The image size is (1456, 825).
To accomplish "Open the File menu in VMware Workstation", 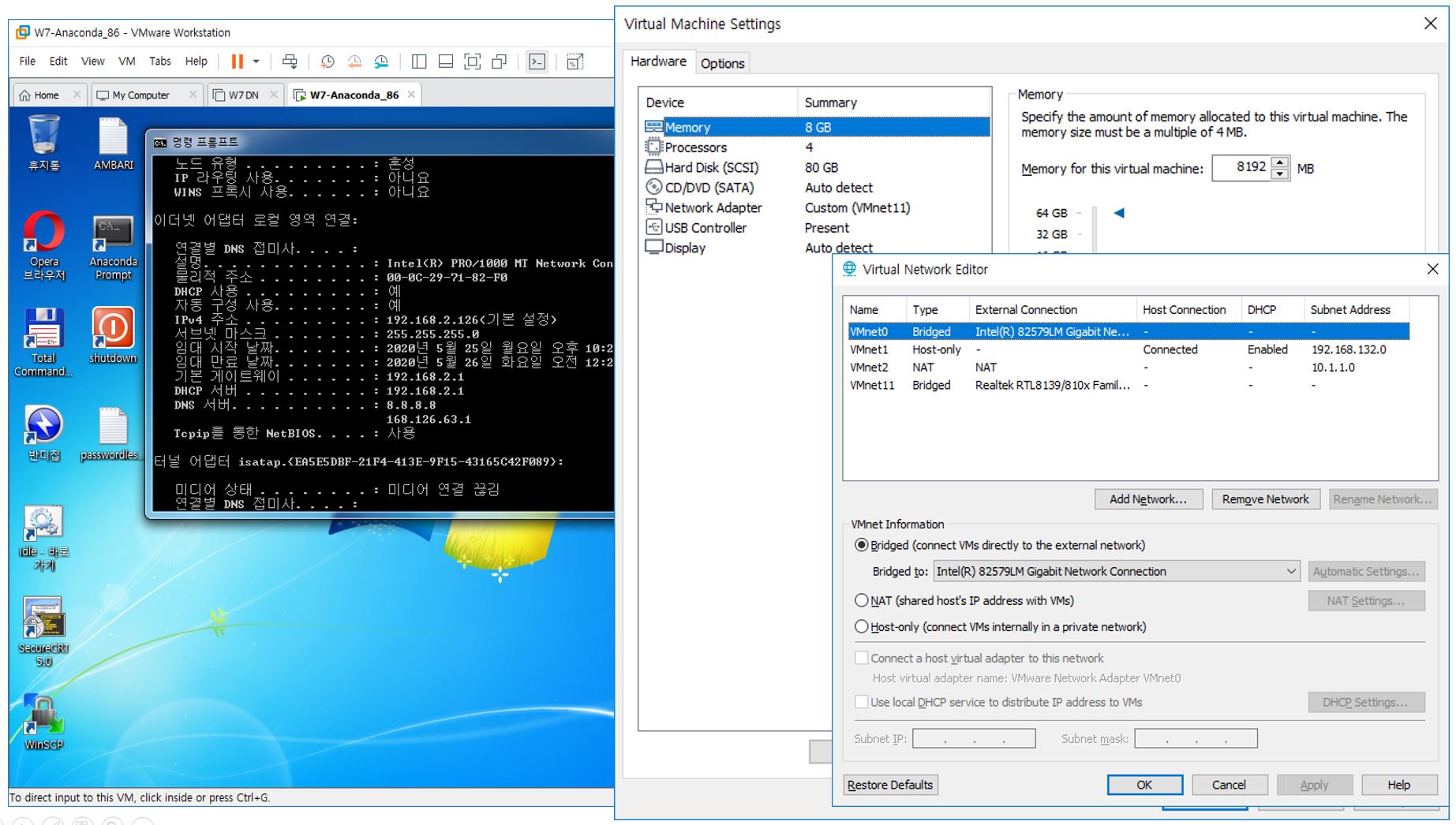I will (28, 62).
